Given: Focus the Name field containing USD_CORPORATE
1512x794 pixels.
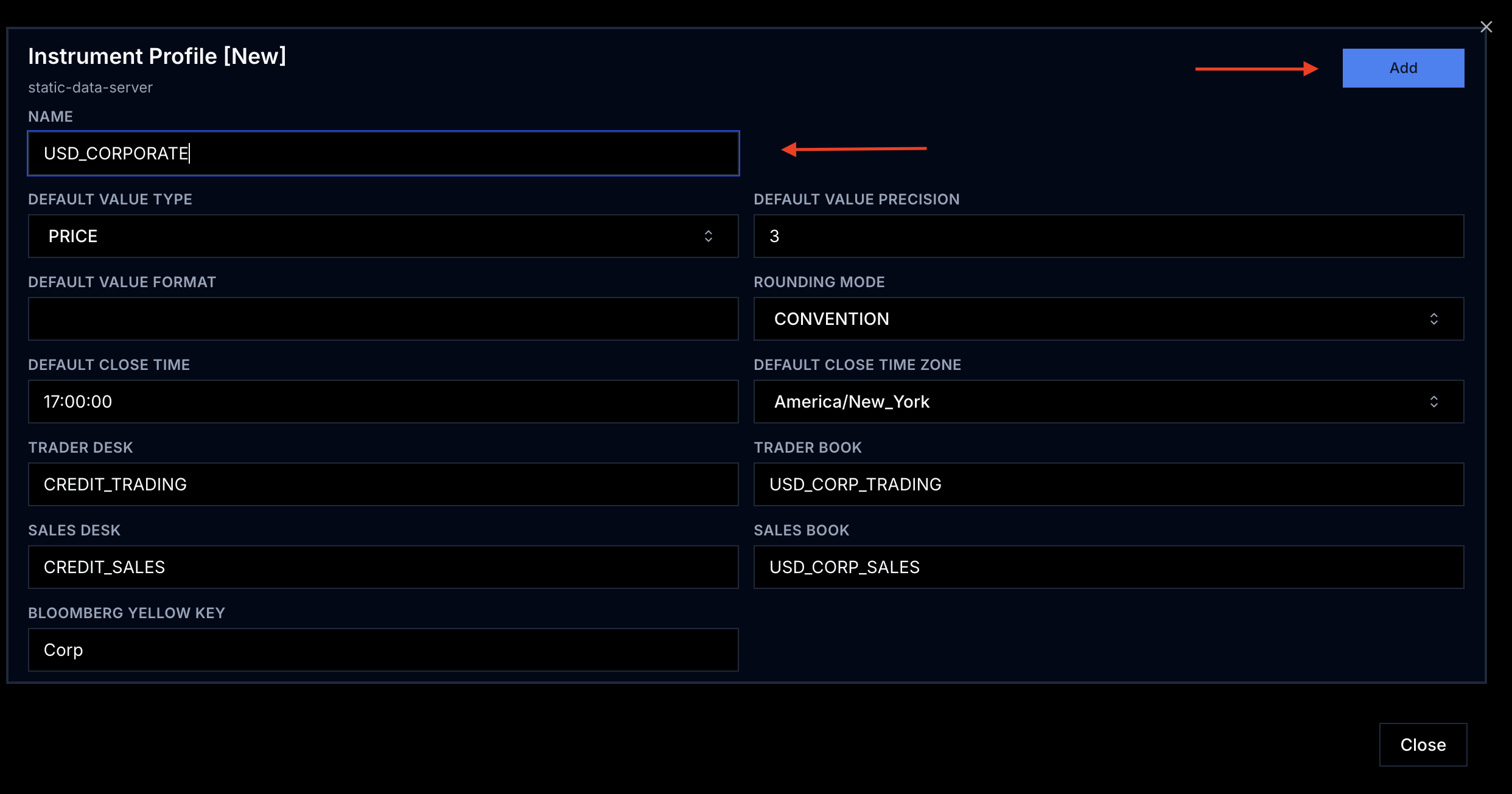Looking at the screenshot, I should click(383, 153).
